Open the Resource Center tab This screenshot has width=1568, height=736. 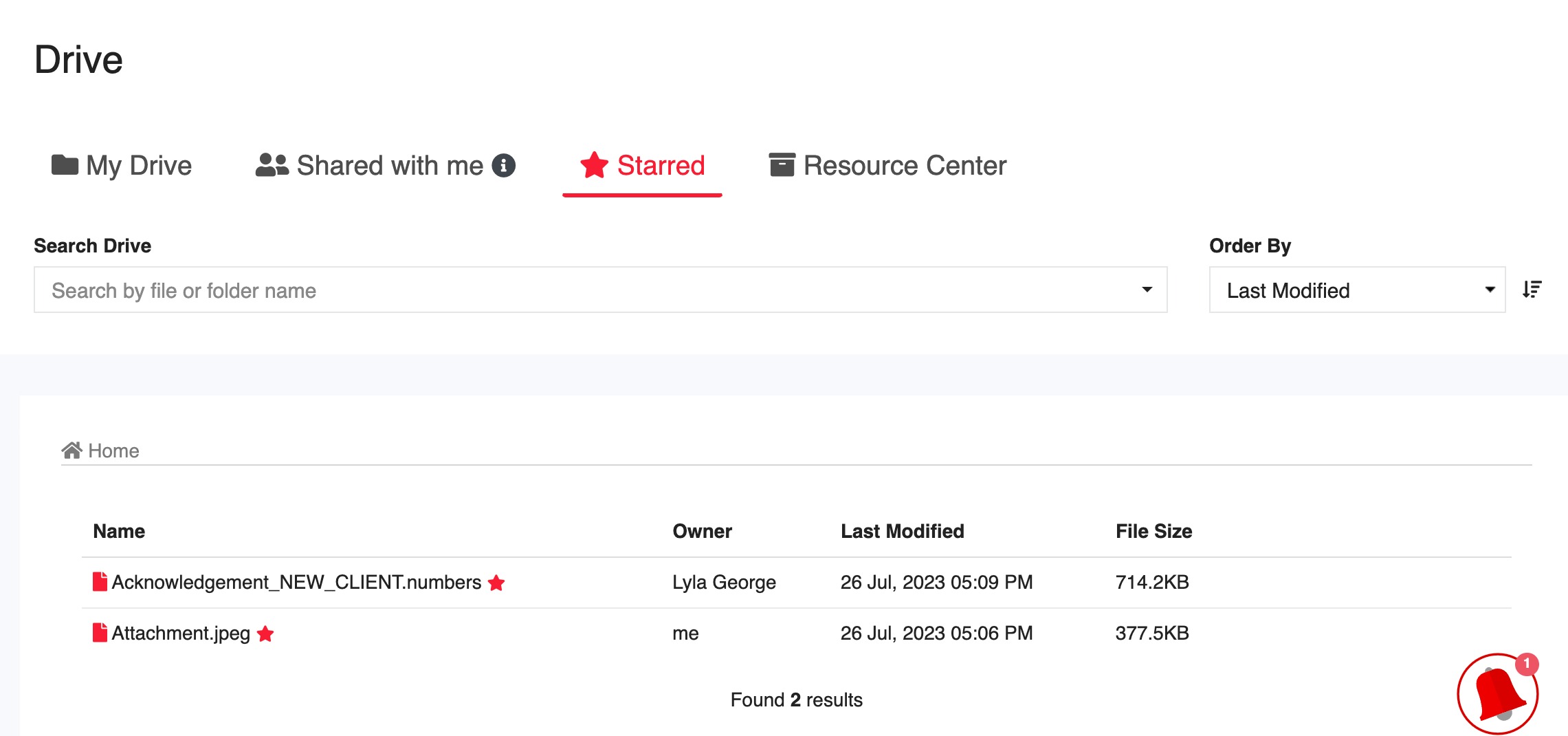coord(887,166)
